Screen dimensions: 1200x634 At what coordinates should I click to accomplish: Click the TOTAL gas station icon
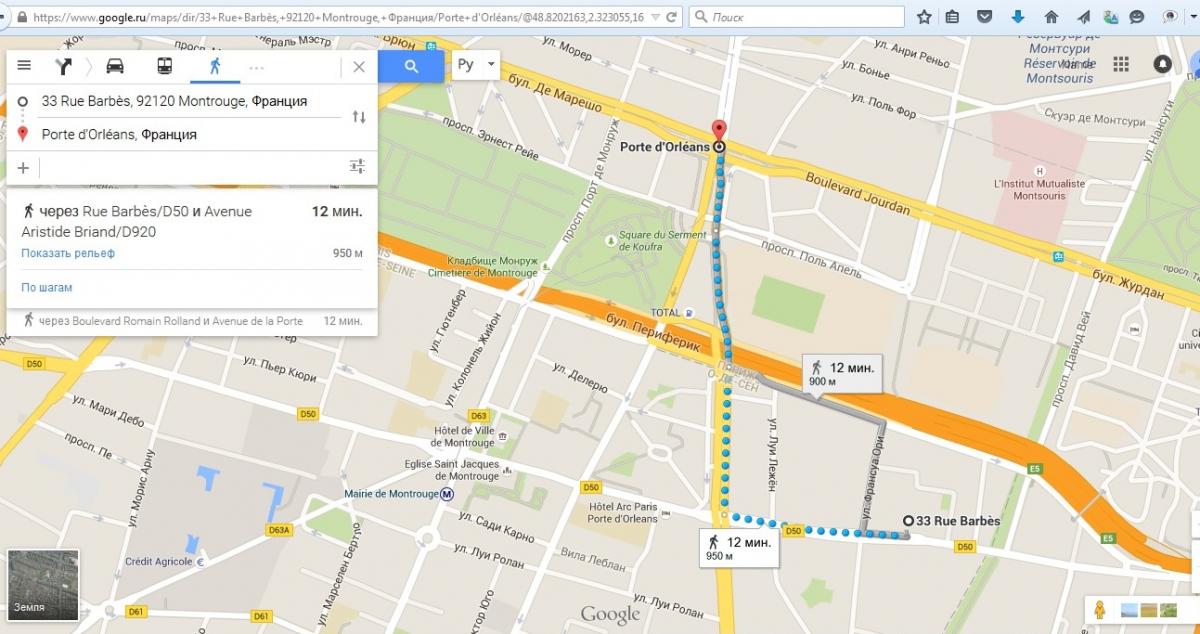pyautogui.click(x=689, y=312)
